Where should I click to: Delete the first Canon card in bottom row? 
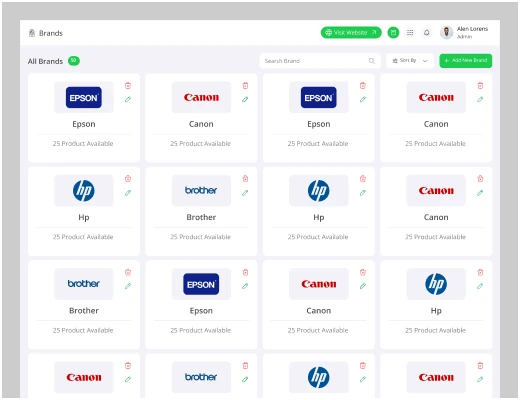point(128,366)
